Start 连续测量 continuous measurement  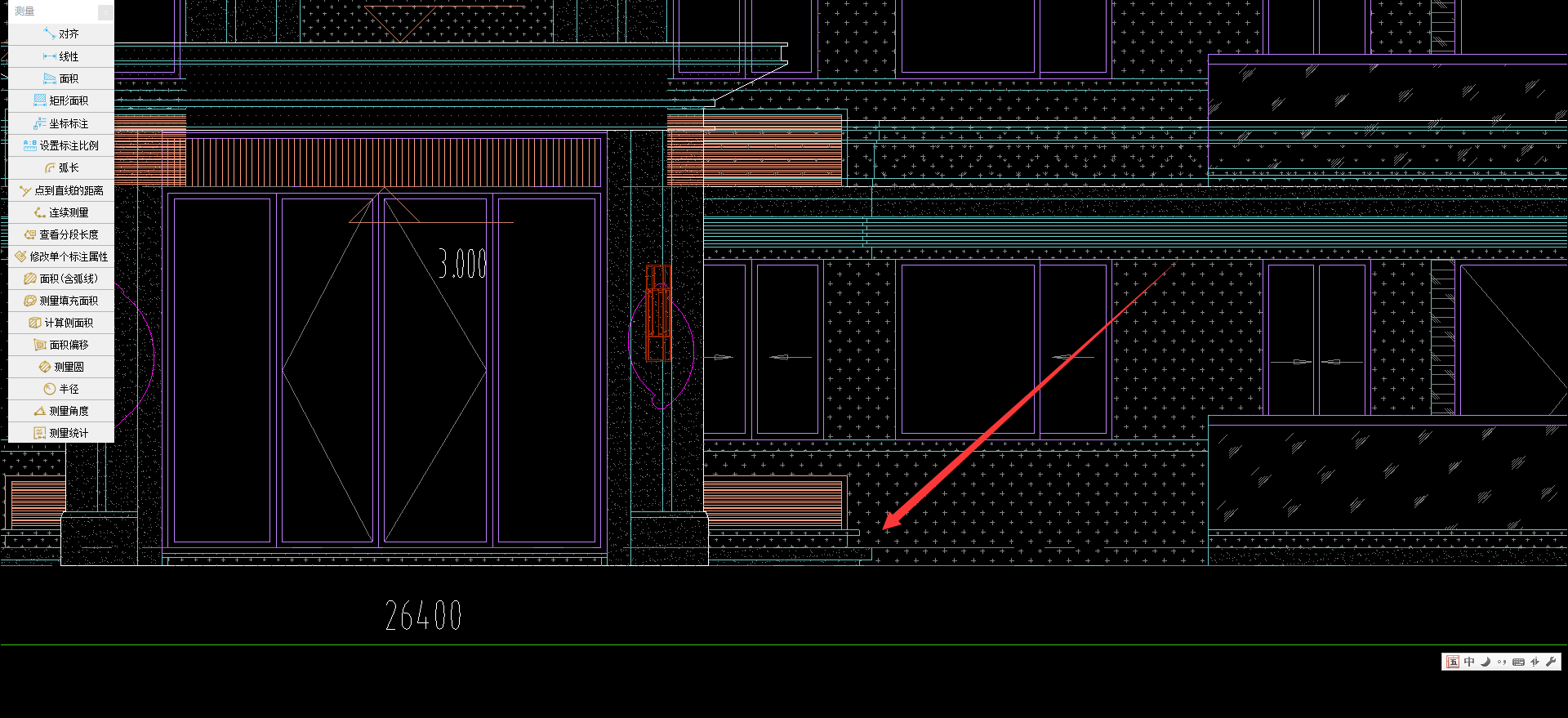click(x=61, y=212)
